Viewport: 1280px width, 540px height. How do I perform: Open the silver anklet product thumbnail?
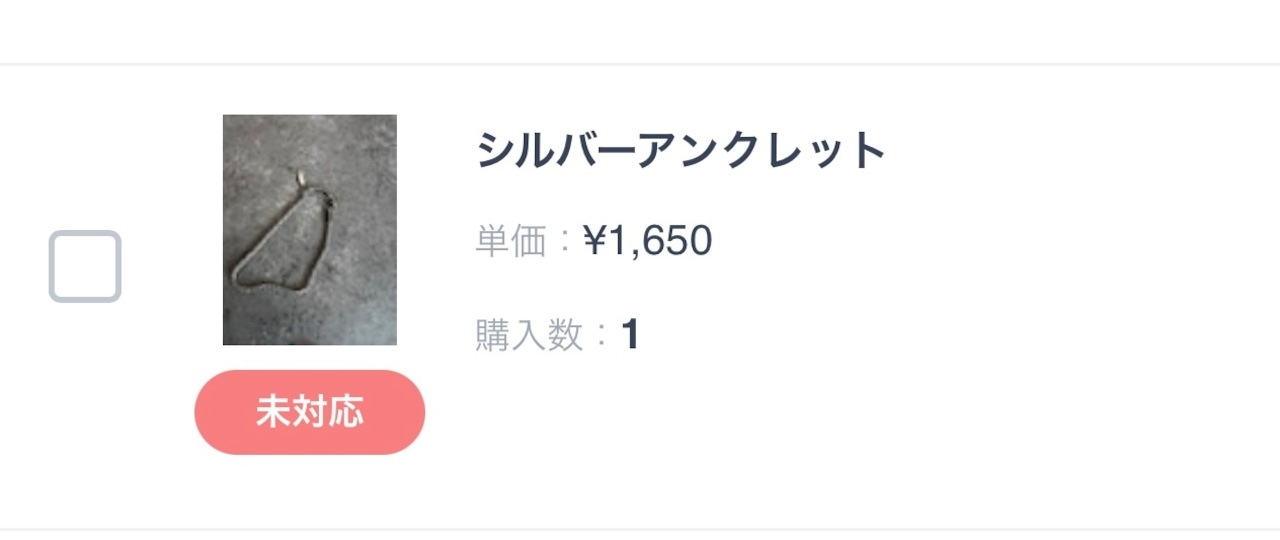click(x=310, y=230)
